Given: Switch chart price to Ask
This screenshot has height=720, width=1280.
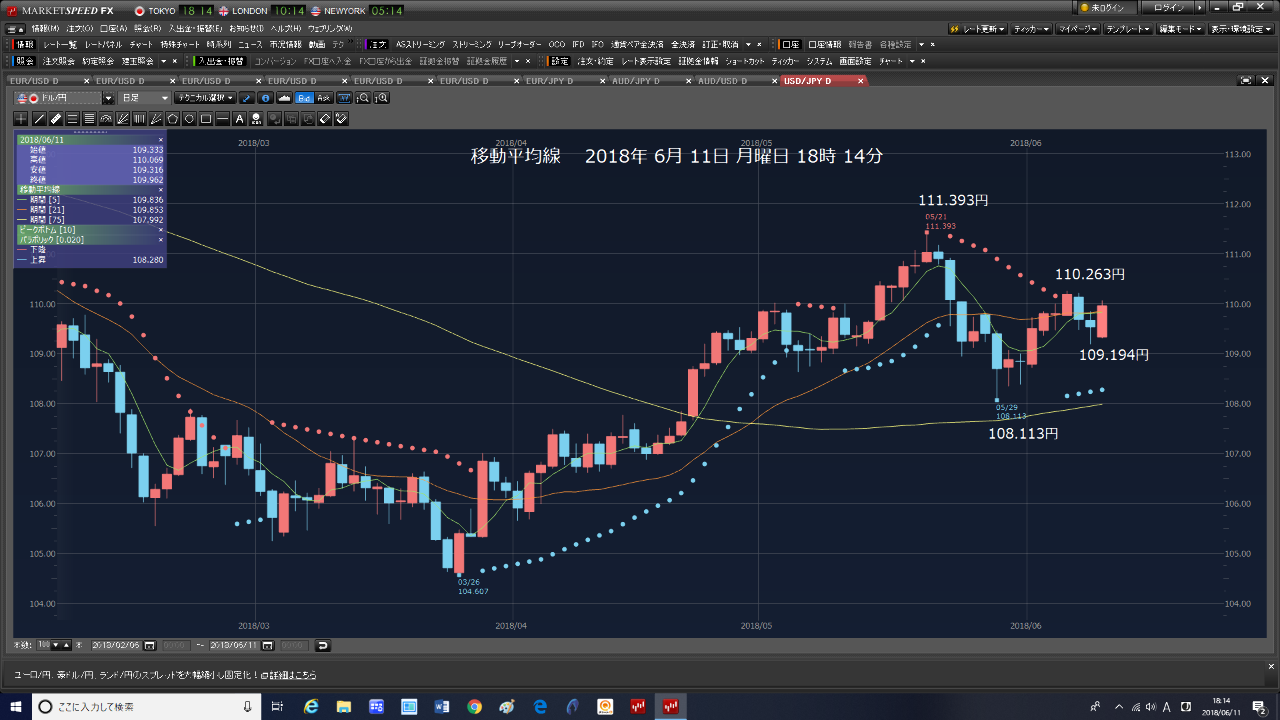Looking at the screenshot, I should click(324, 98).
